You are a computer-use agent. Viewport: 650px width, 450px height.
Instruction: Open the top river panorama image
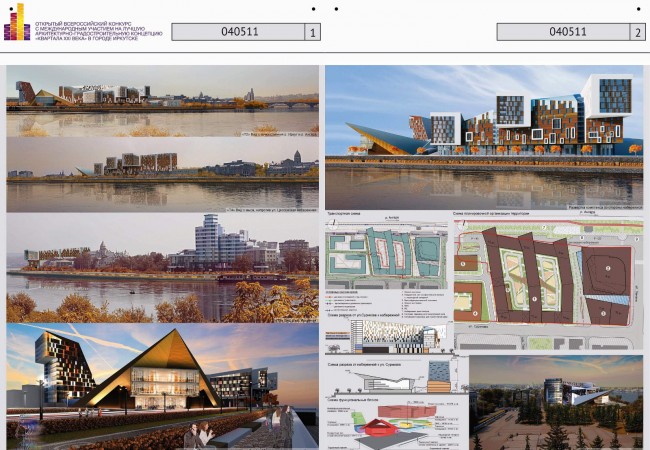pyautogui.click(x=162, y=101)
